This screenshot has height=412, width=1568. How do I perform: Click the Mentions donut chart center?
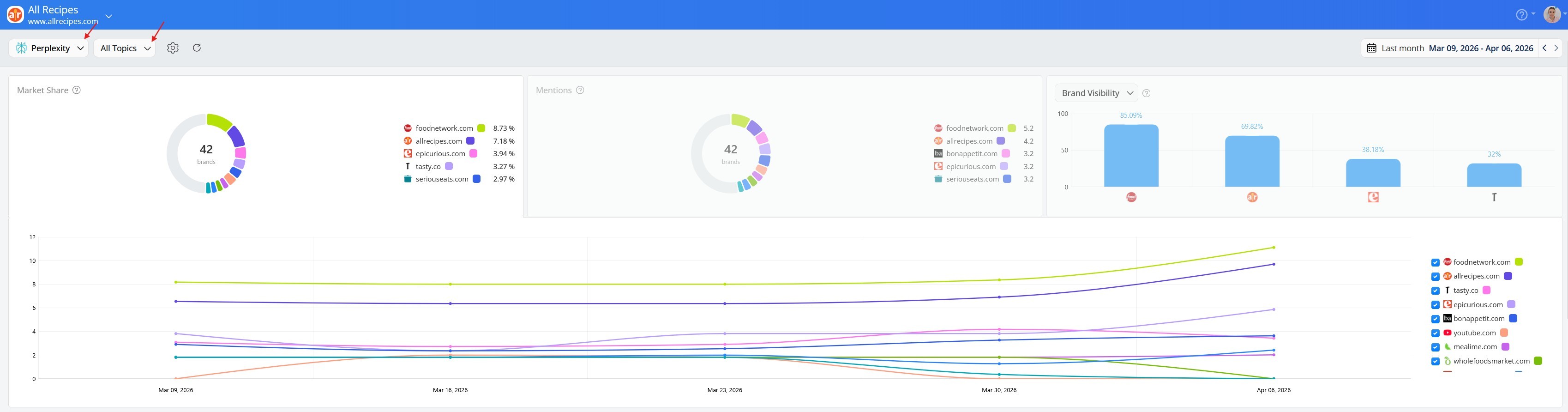coord(730,154)
